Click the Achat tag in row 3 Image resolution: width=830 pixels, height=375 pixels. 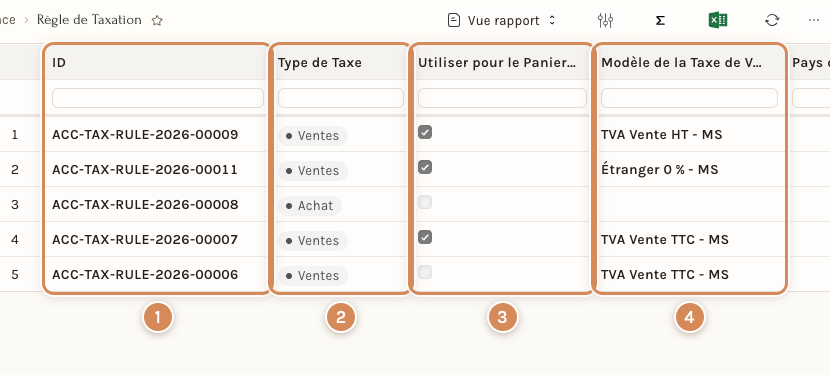[x=310, y=206]
